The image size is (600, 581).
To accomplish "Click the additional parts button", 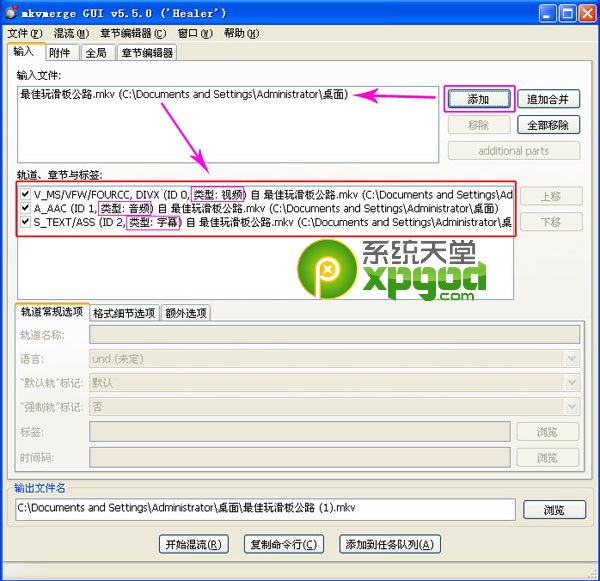I will [514, 151].
